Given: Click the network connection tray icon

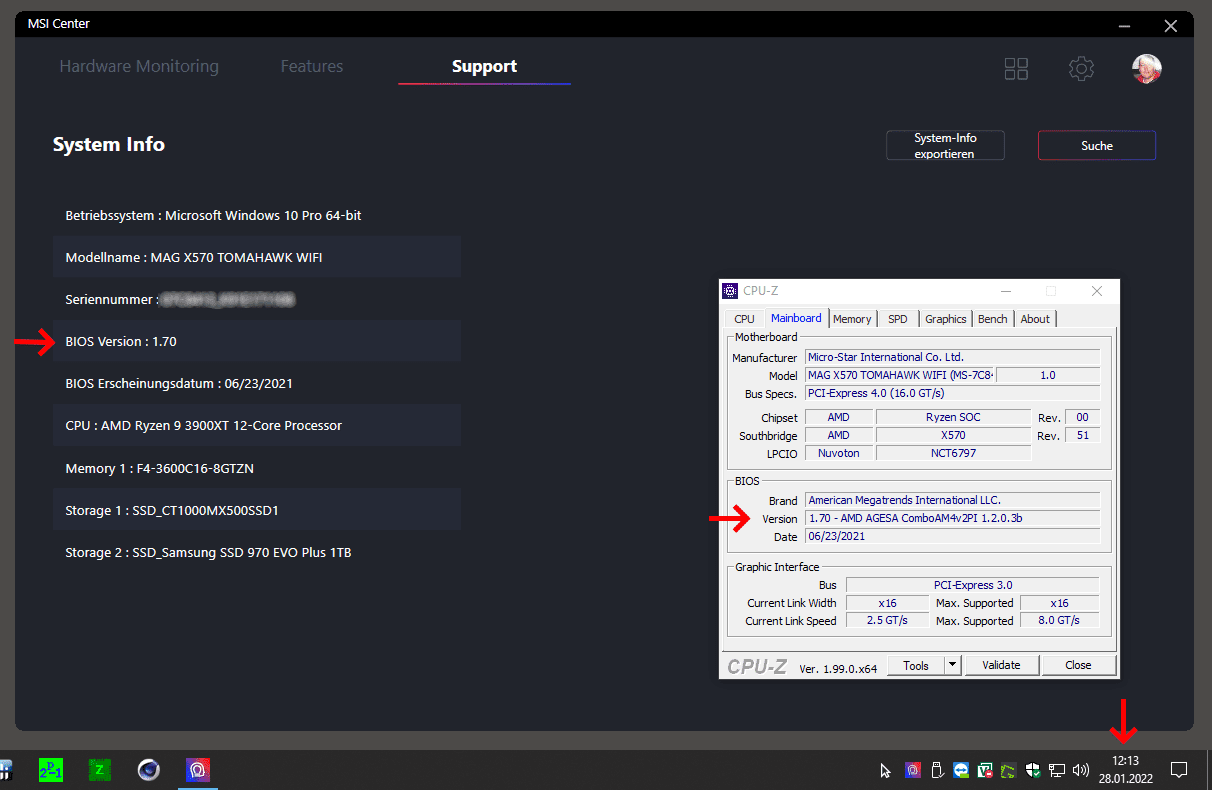Looking at the screenshot, I should [x=1058, y=770].
